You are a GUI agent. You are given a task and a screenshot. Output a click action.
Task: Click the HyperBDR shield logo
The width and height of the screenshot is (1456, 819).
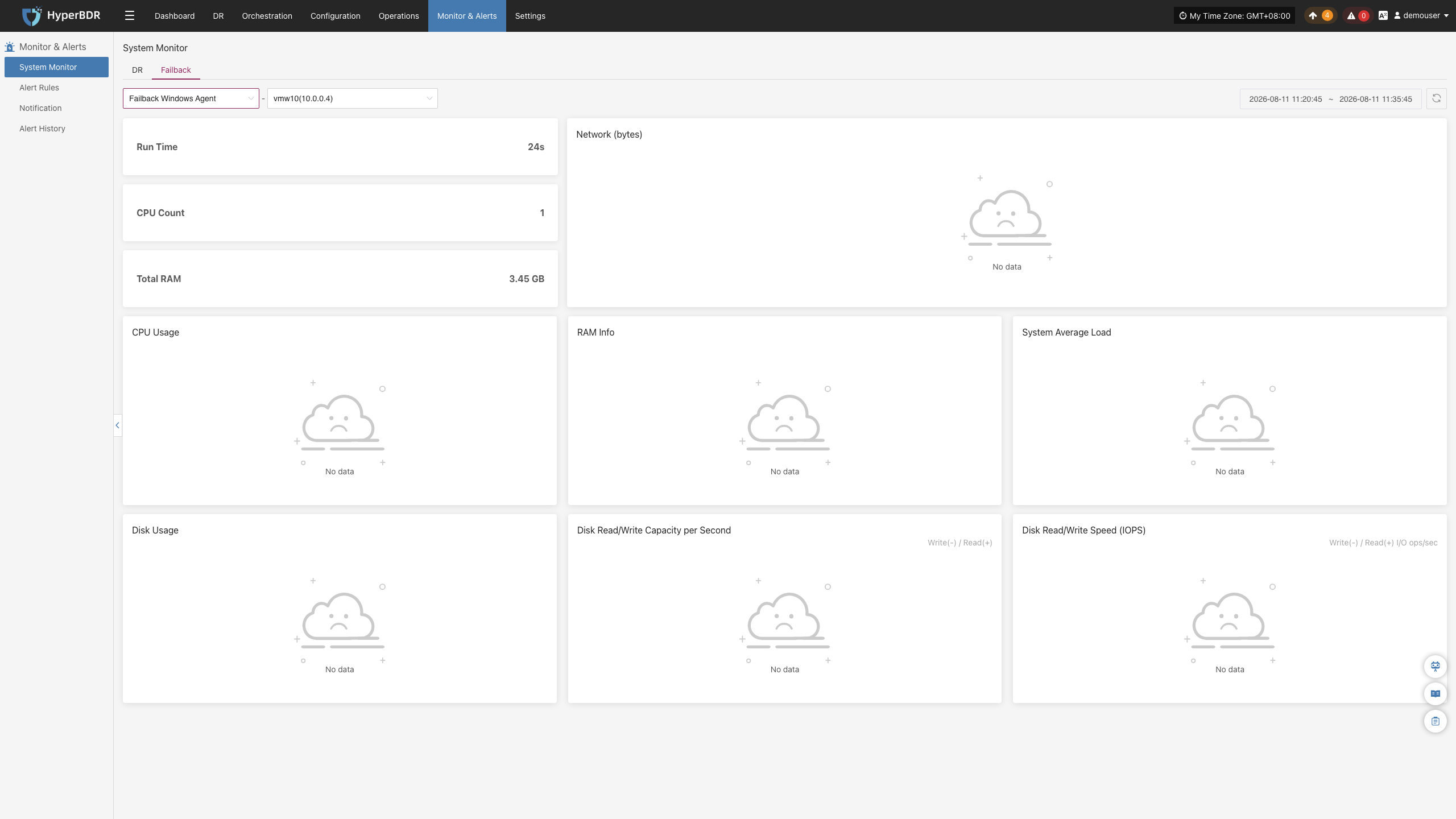(x=32, y=16)
